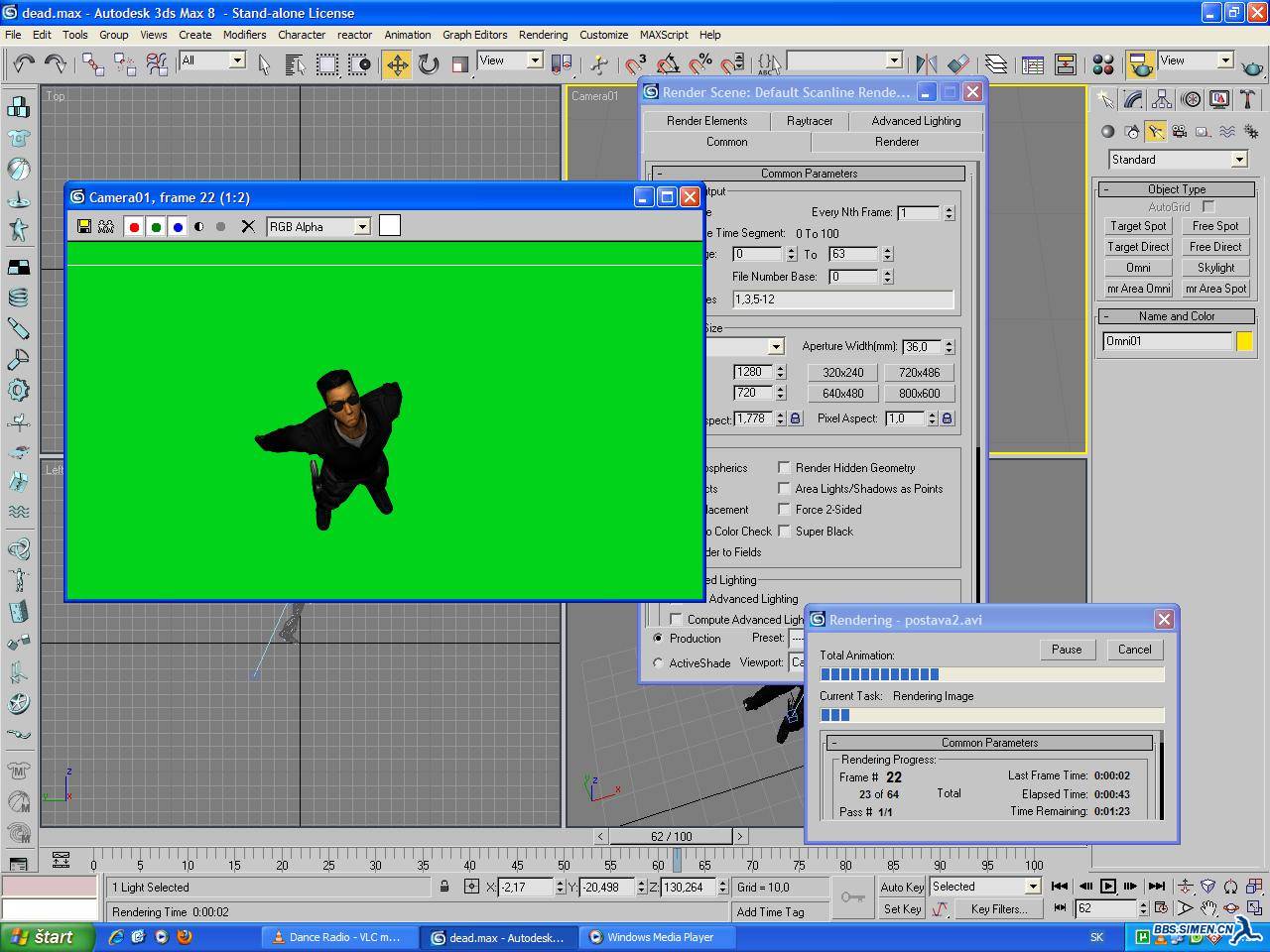This screenshot has height=952, width=1270.
Task: Open the Graph Editors menu
Action: click(x=474, y=35)
